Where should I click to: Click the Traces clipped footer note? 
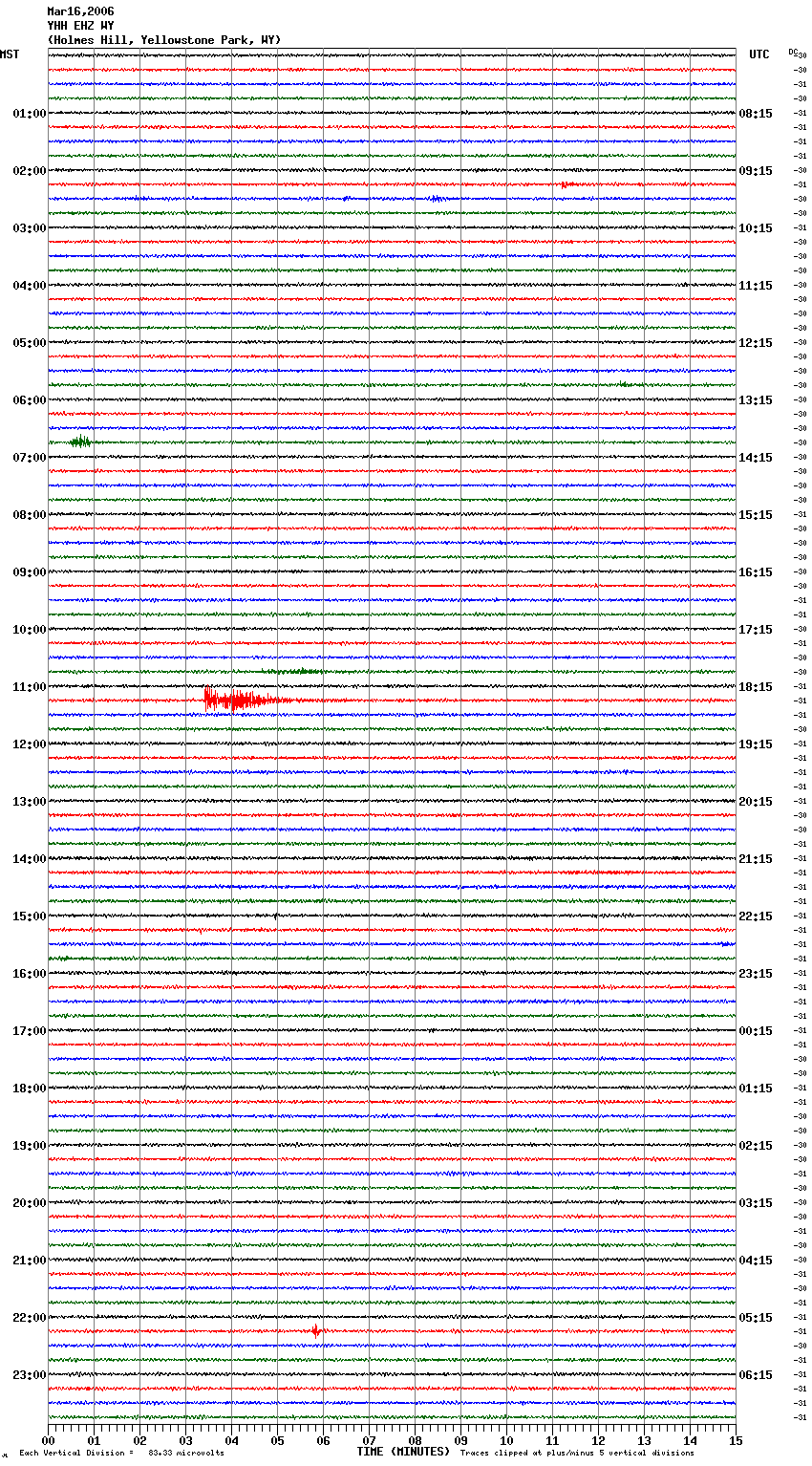point(578,1453)
